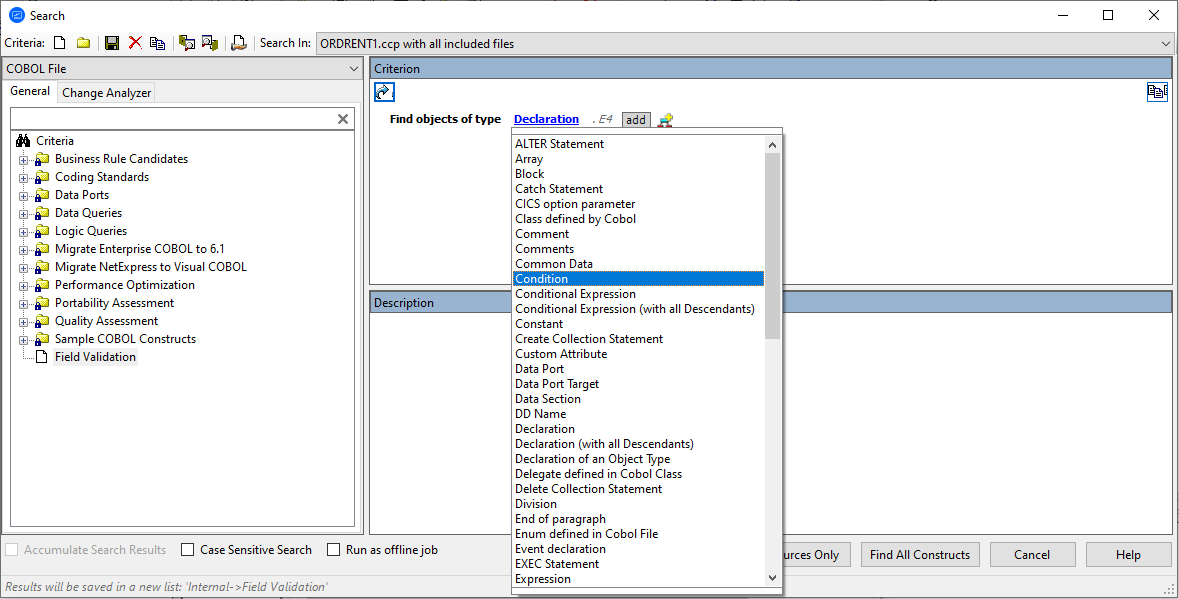Expand the Coding Standards tree folder
1179x599 pixels.
[24, 176]
